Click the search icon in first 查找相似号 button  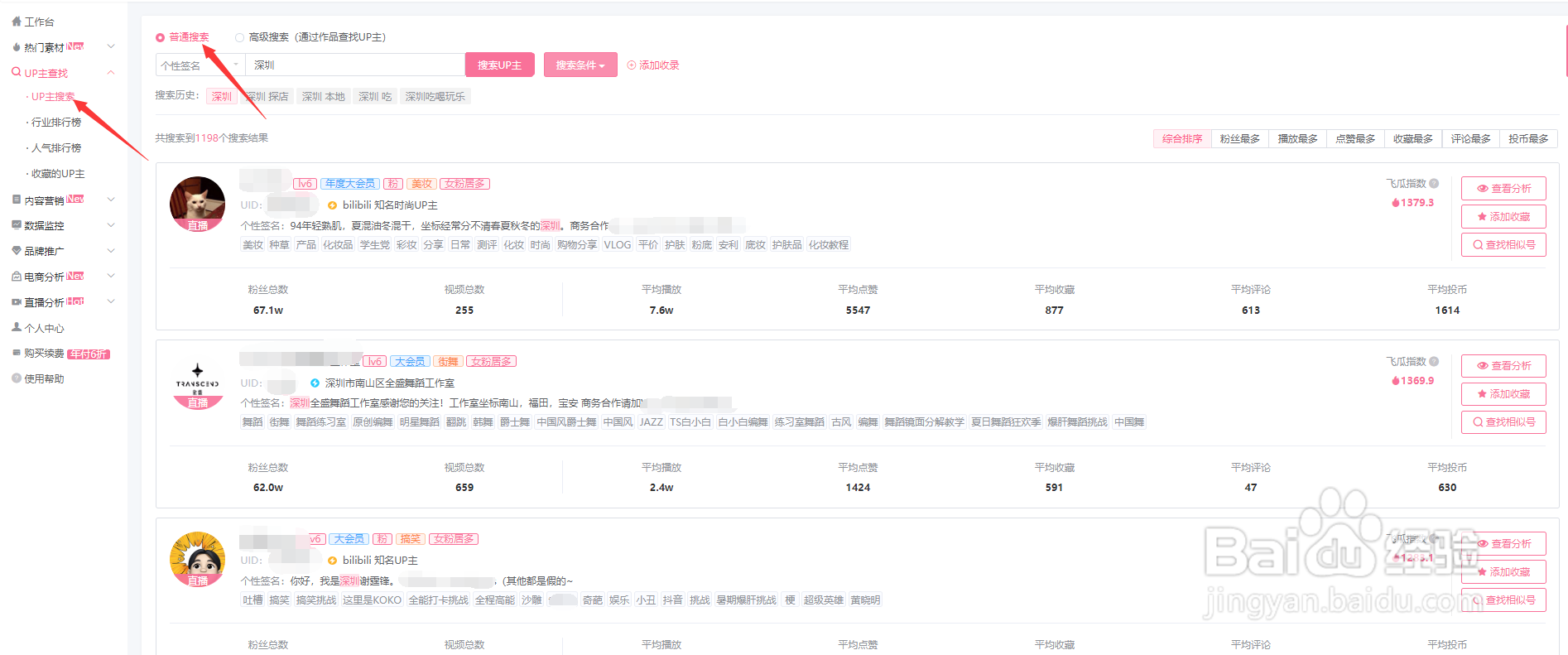[x=1479, y=245]
